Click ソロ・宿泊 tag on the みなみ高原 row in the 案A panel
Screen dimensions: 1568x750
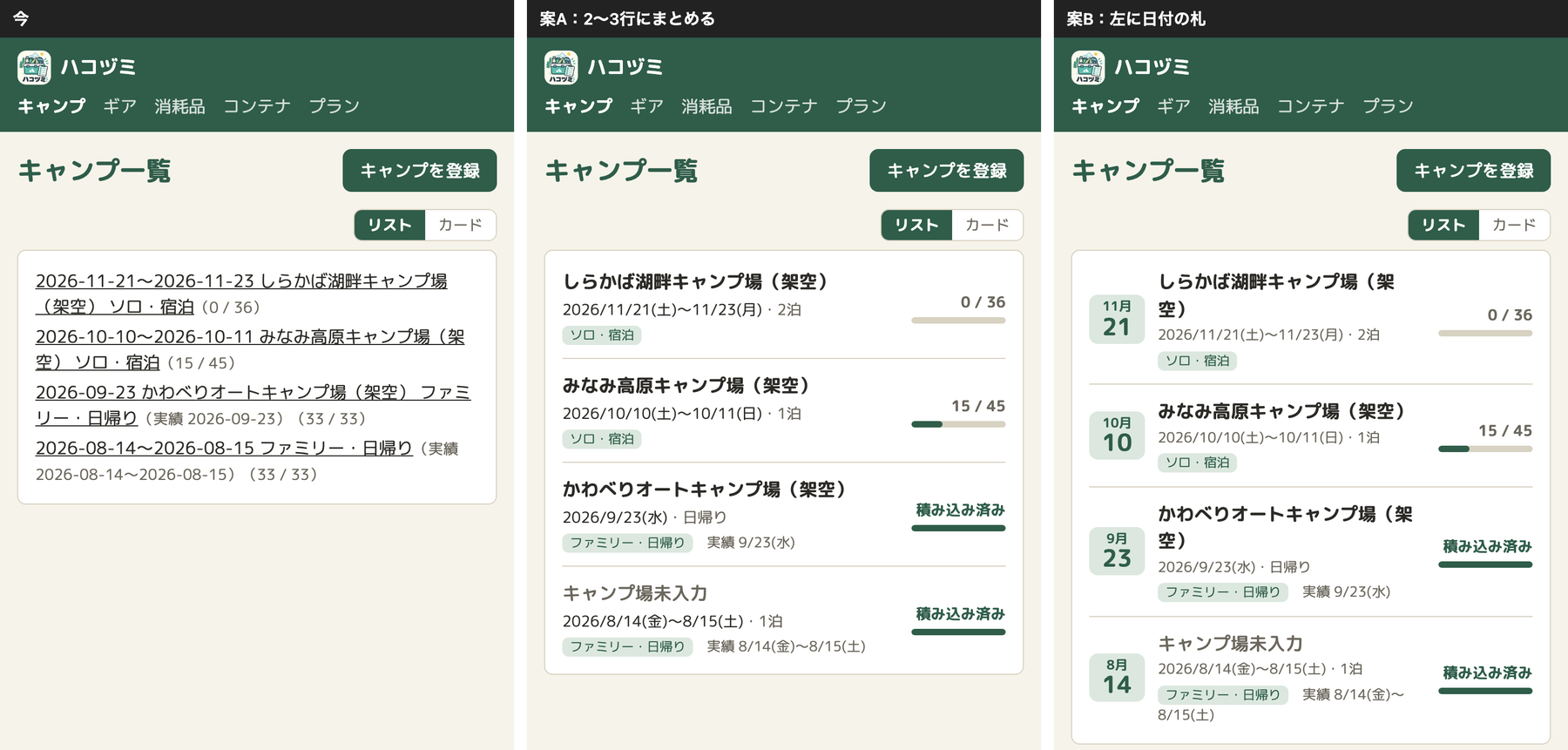(x=602, y=439)
